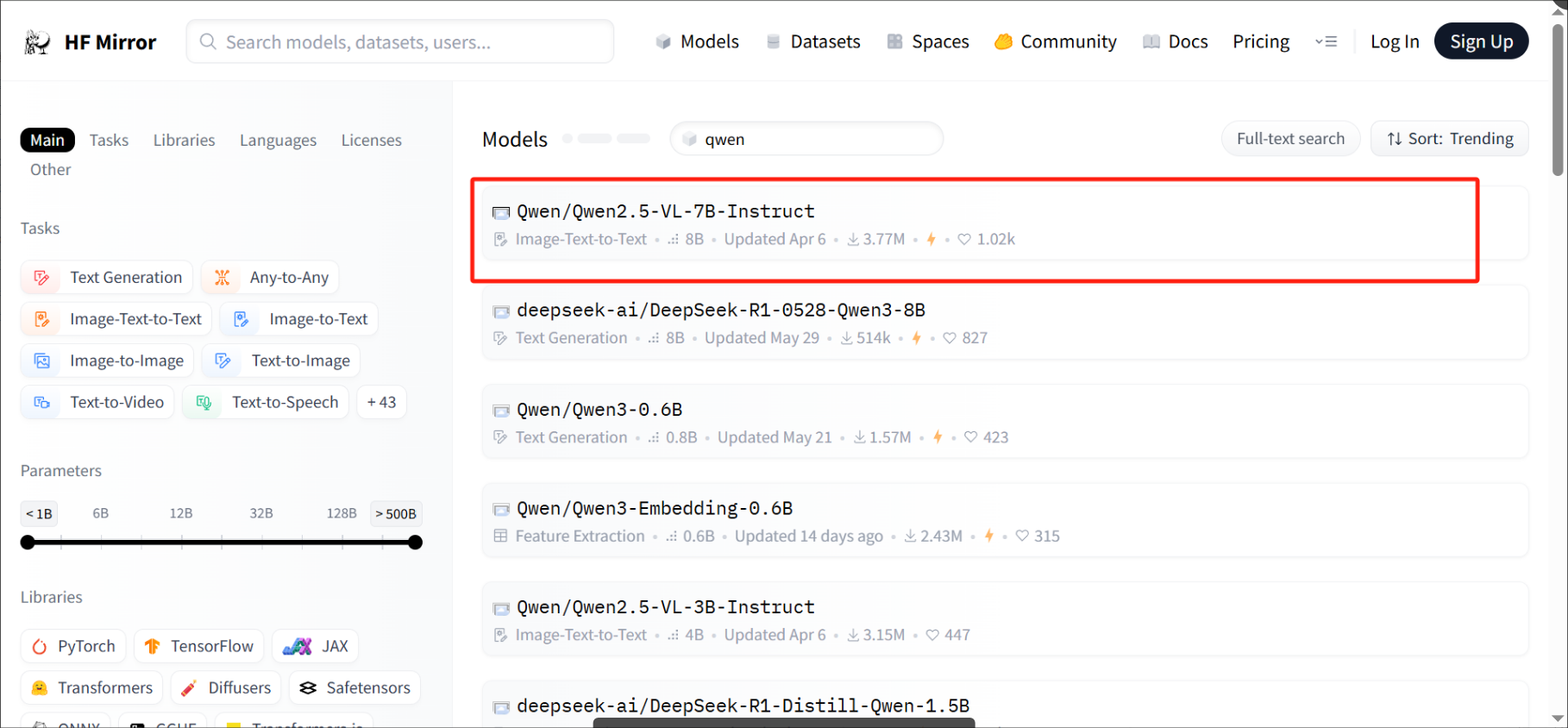Click the Qwen2.5-VL-7B-Instruct model icon
This screenshot has width=1568, height=728.
click(501, 212)
